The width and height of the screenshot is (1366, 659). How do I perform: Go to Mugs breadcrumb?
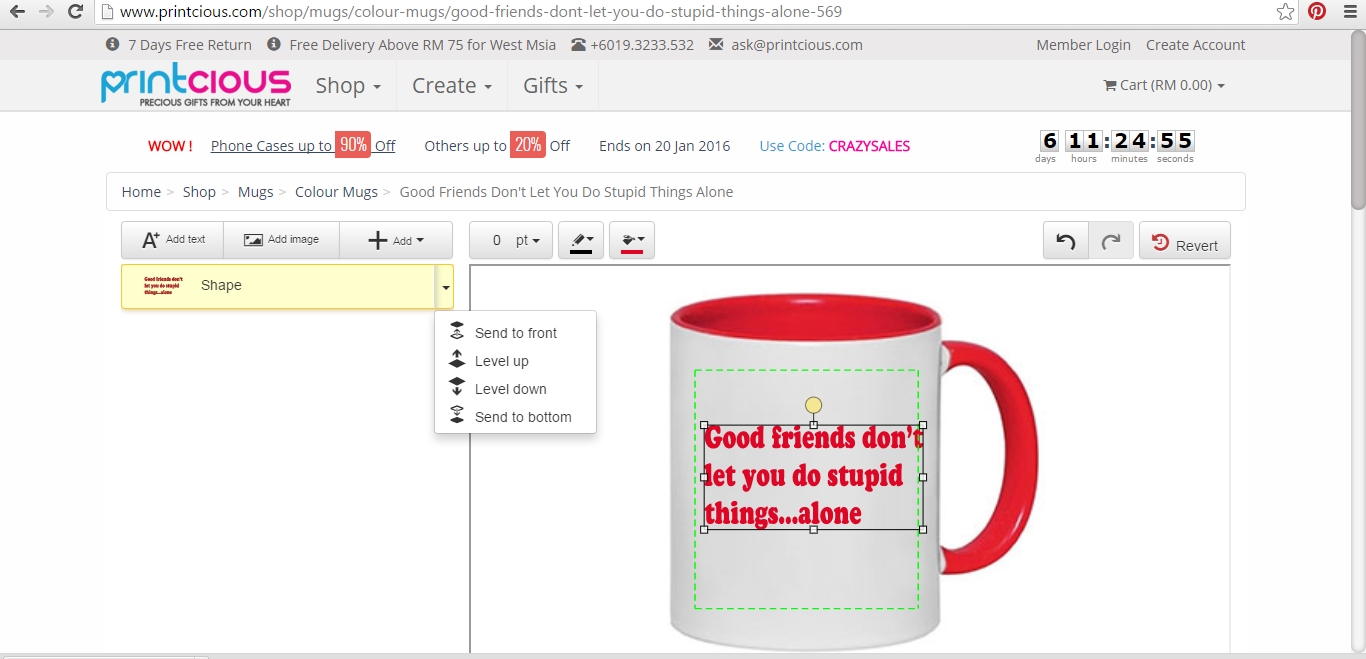pos(255,192)
